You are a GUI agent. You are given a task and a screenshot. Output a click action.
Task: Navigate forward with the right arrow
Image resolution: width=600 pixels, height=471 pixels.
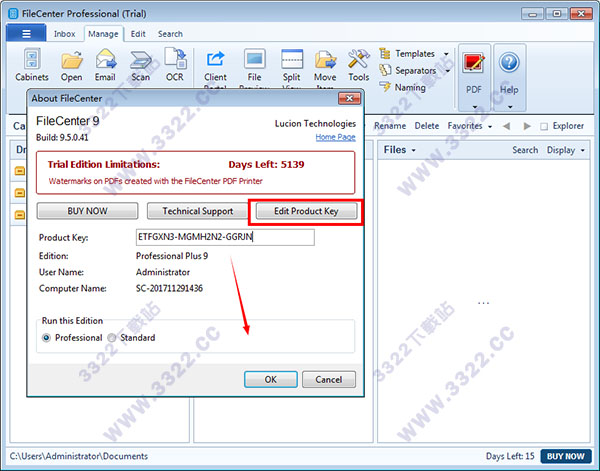coord(527,126)
